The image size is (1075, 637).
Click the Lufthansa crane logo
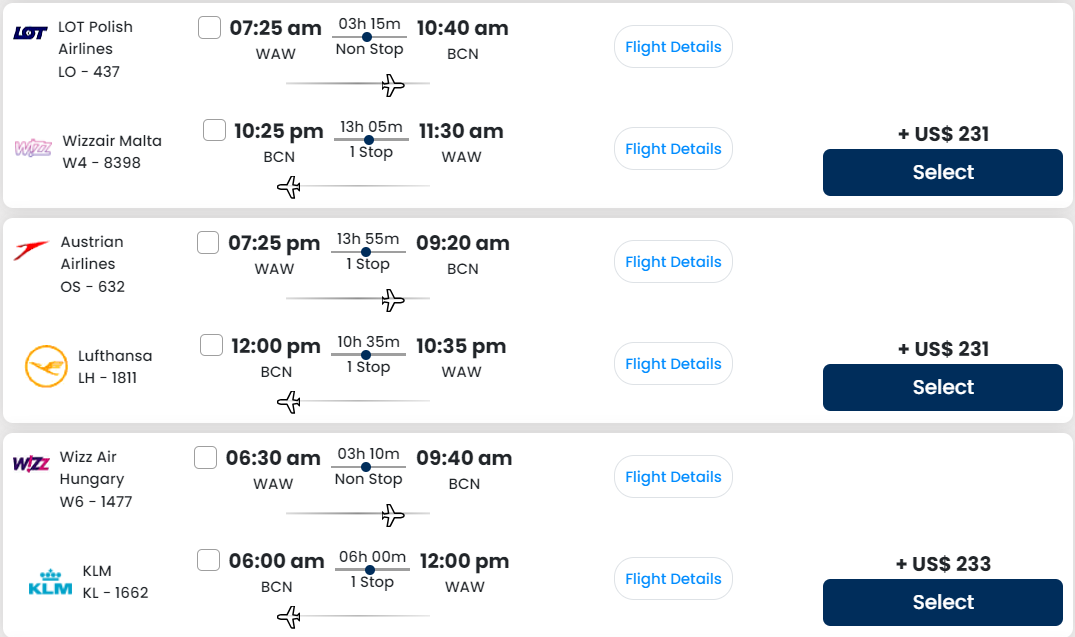[x=46, y=366]
